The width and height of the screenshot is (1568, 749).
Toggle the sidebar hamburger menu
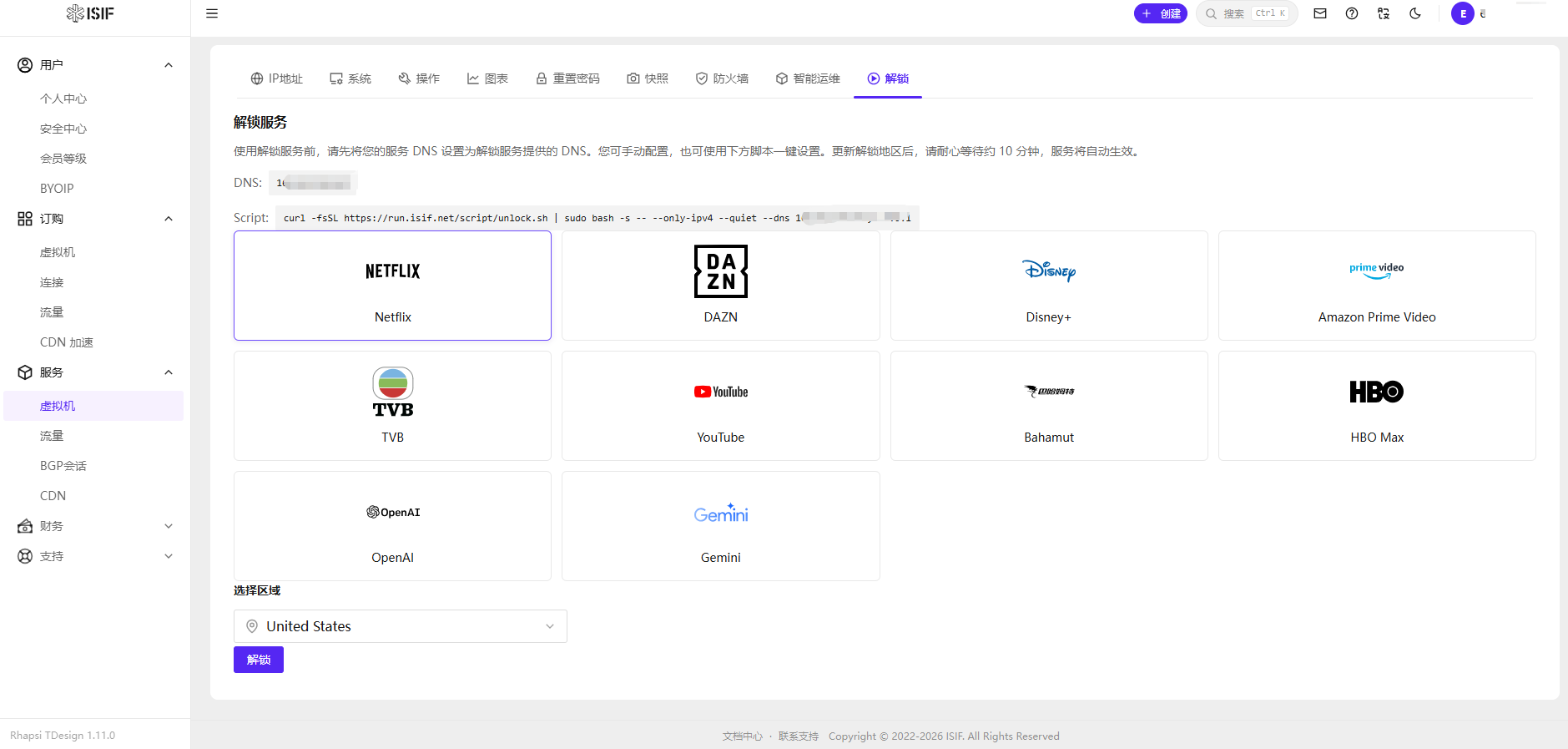[x=212, y=13]
